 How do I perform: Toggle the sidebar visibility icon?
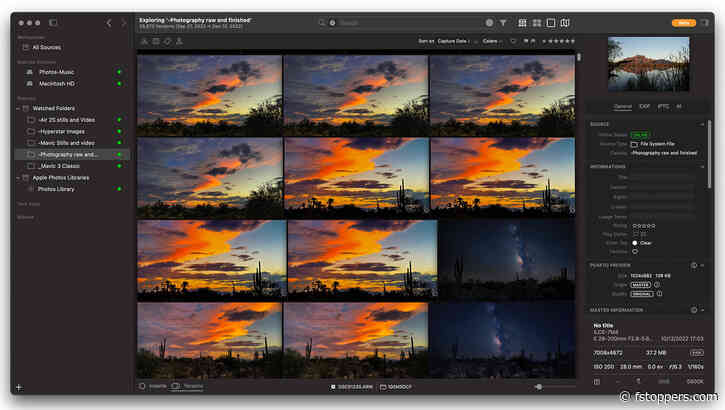53,23
